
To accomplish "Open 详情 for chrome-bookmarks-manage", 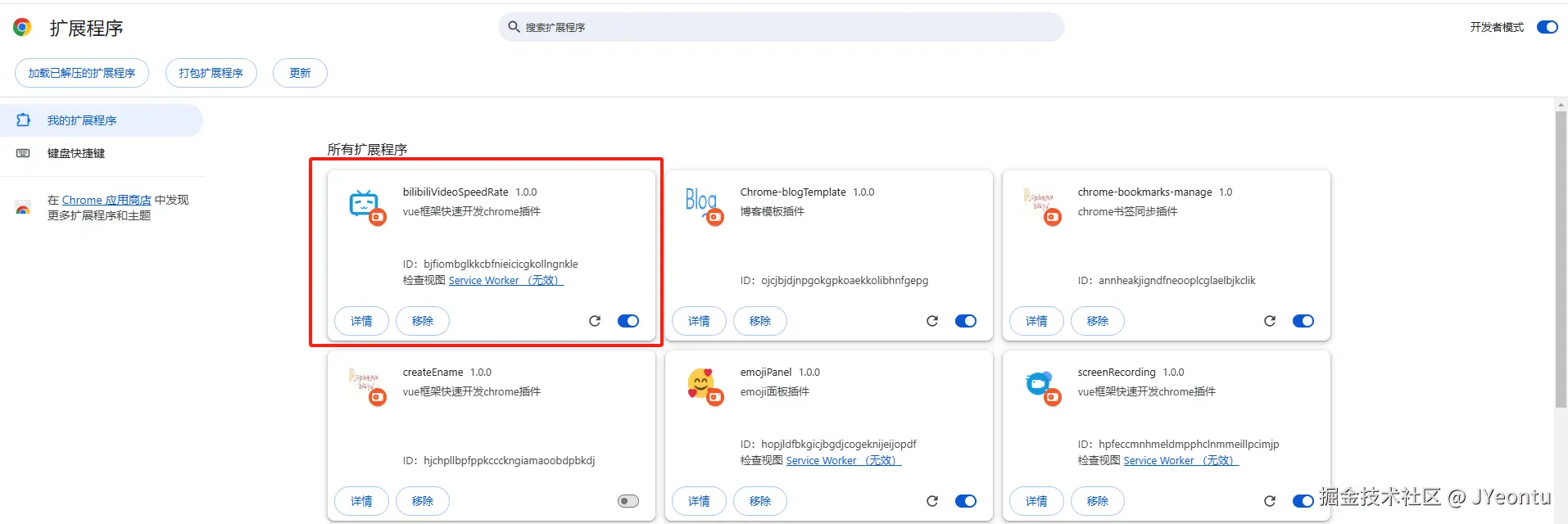I will 1037,321.
